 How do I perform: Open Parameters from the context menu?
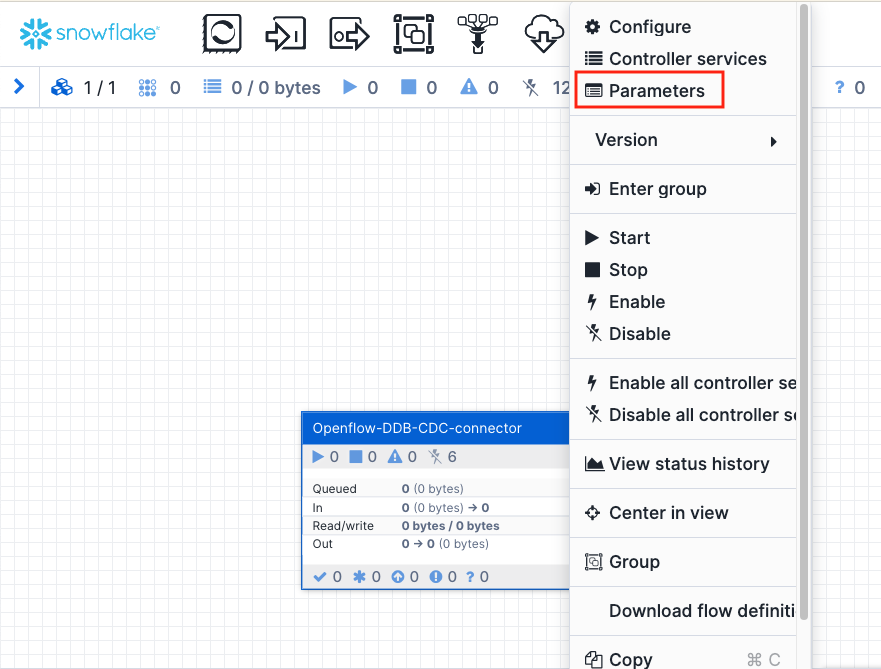[656, 91]
